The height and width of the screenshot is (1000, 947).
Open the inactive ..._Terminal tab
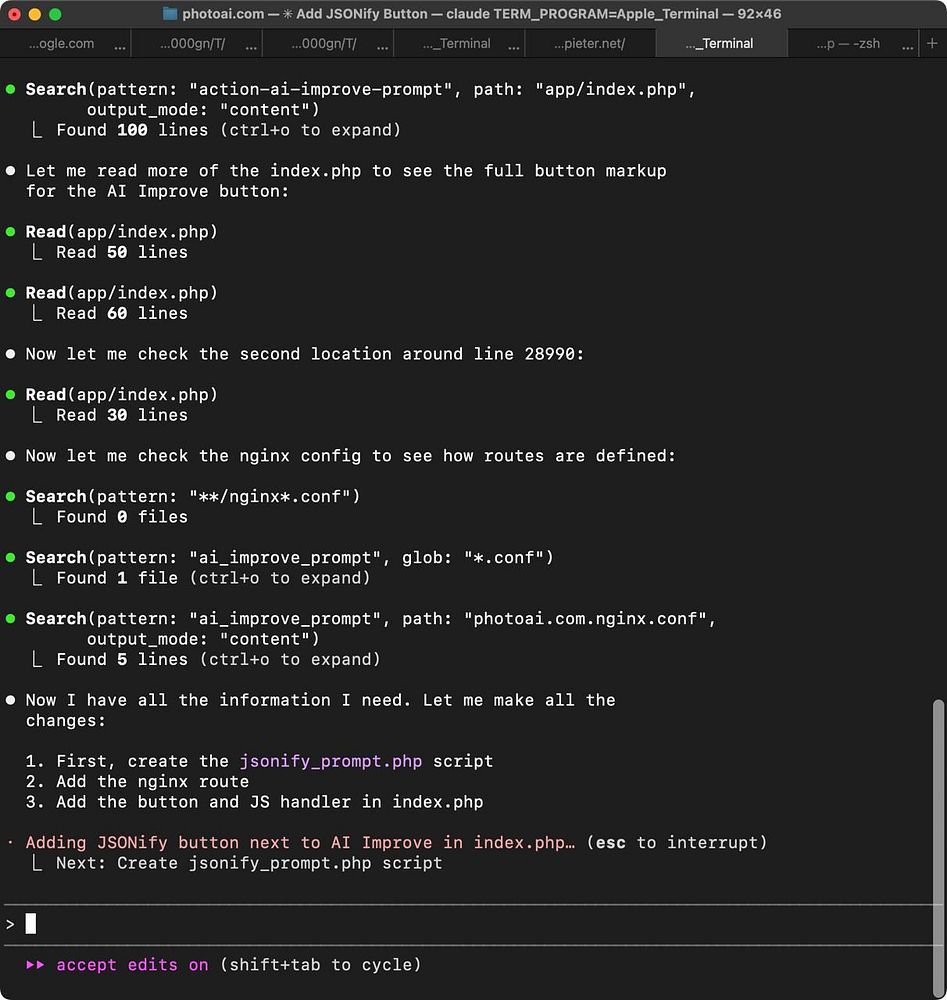[x=457, y=43]
